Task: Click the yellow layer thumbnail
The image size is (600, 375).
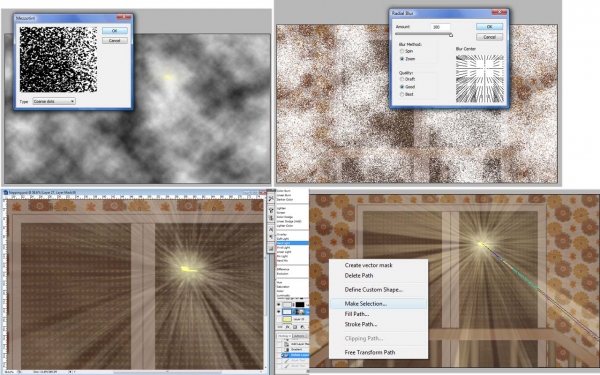Action: (x=287, y=319)
